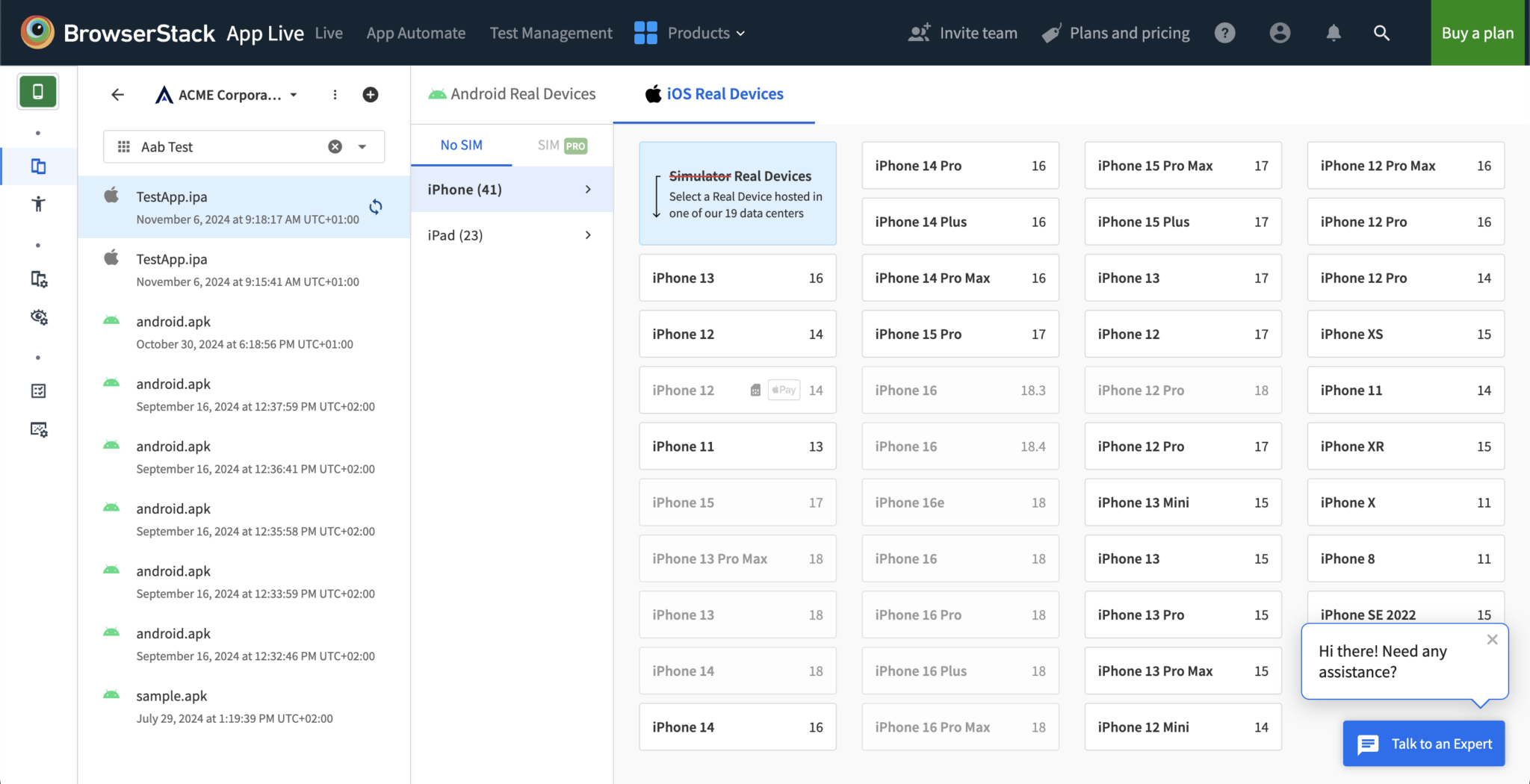Open the test checklist icon in the sidebar
Viewport: 1530px width, 784px height.
[x=38, y=391]
